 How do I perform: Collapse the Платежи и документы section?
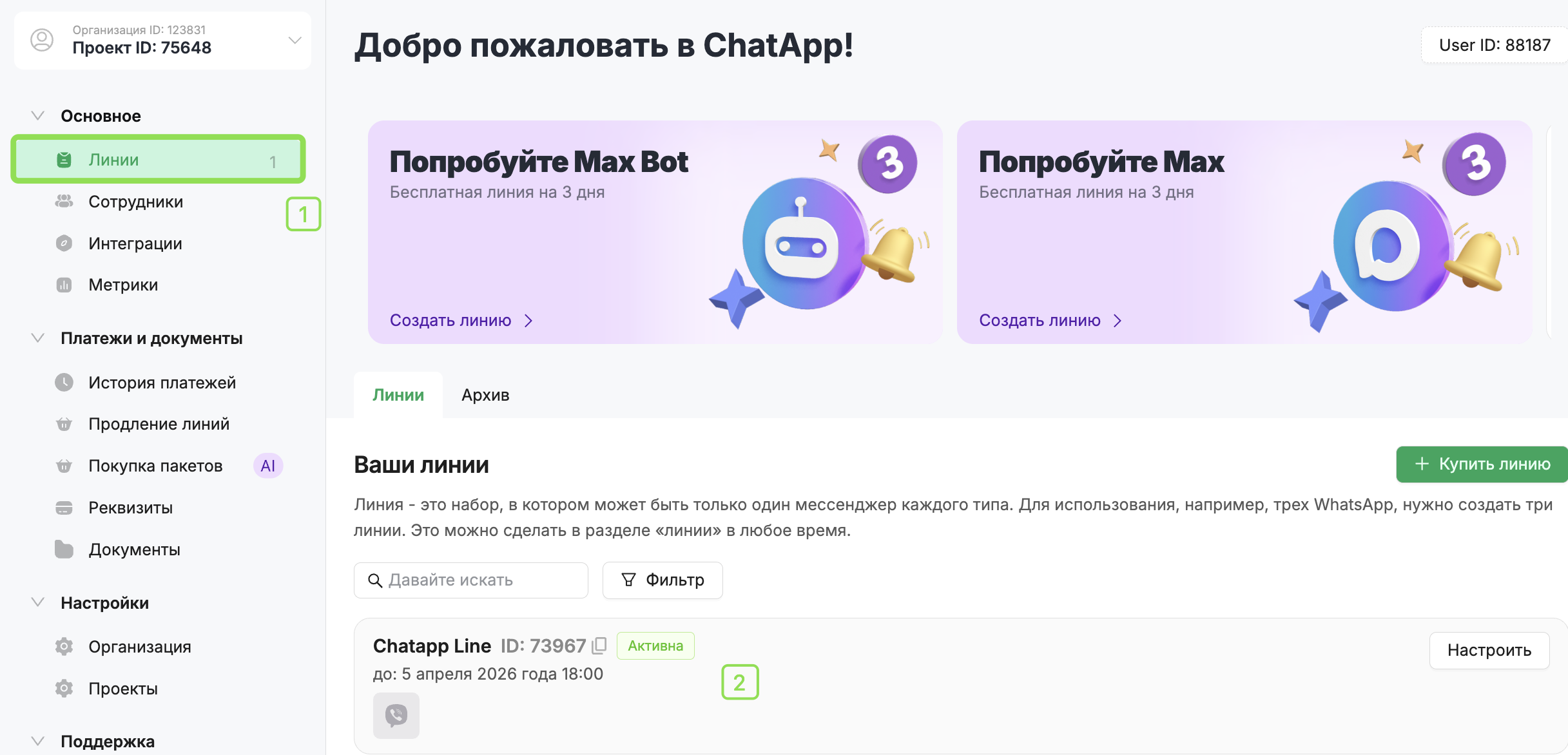click(38, 338)
